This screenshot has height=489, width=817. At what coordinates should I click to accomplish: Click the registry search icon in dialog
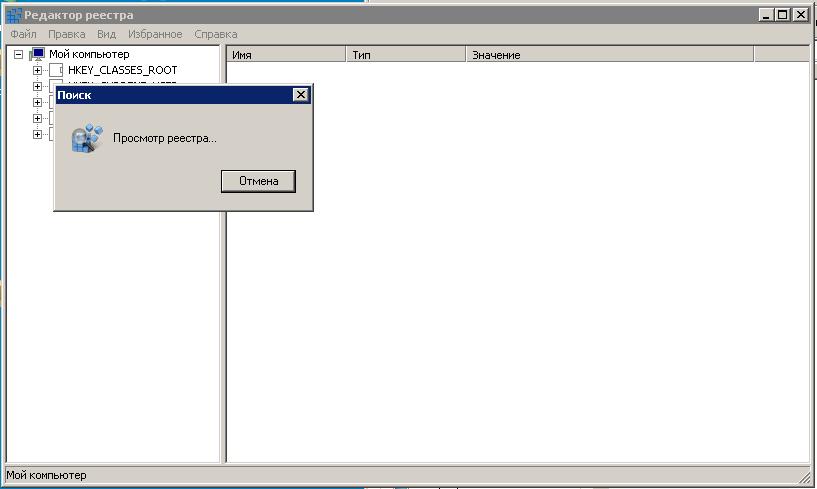pyautogui.click(x=87, y=139)
